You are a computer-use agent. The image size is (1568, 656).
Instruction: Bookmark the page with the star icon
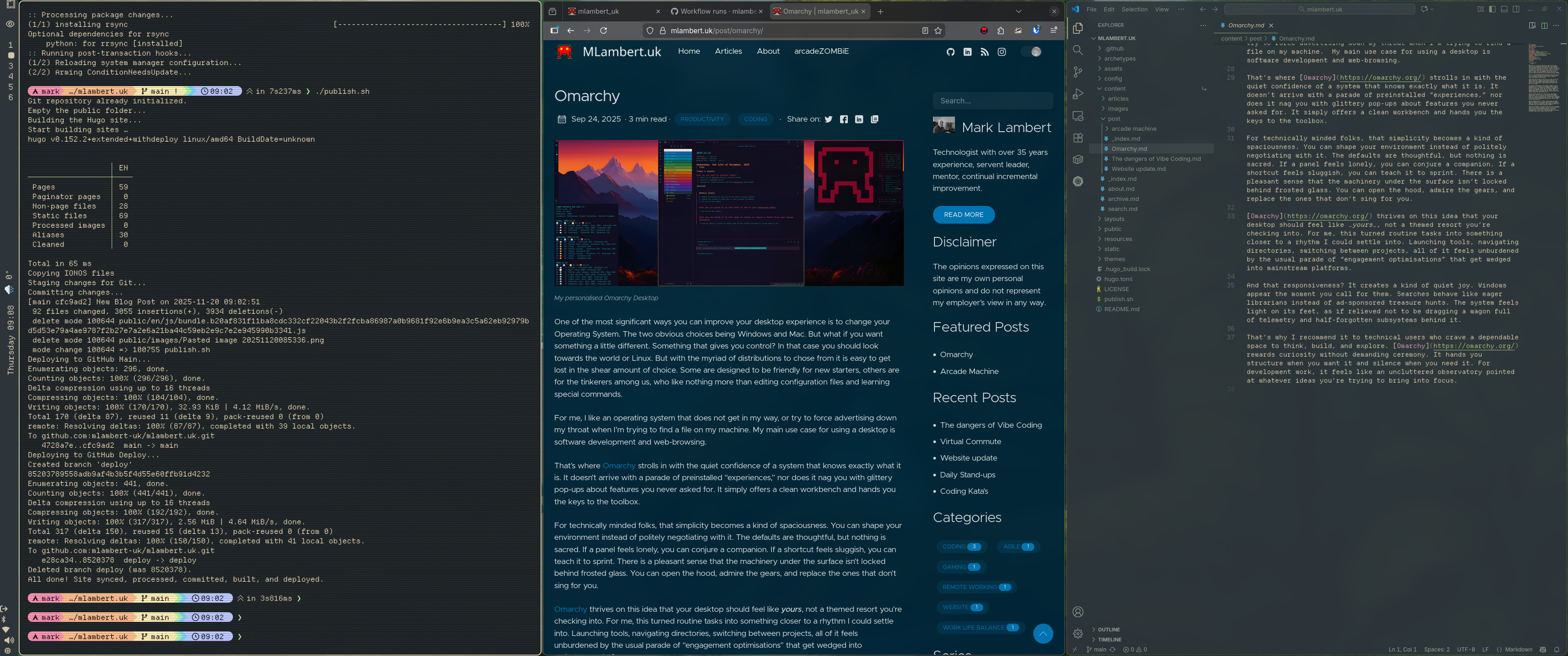938,31
